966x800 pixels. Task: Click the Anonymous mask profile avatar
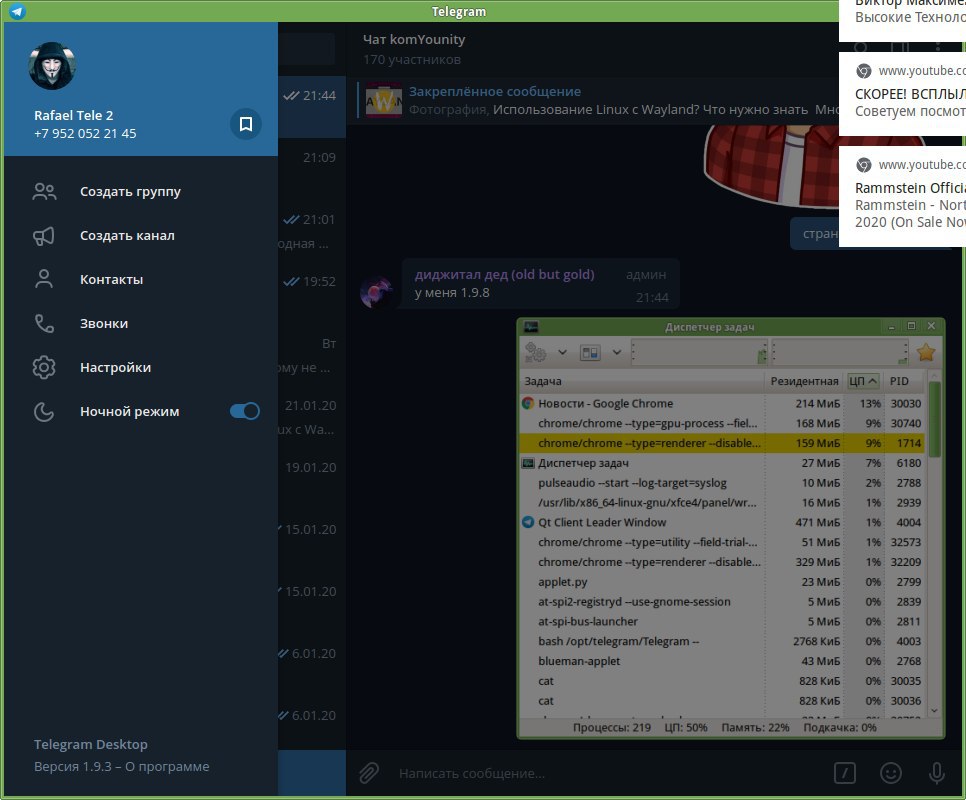[52, 66]
